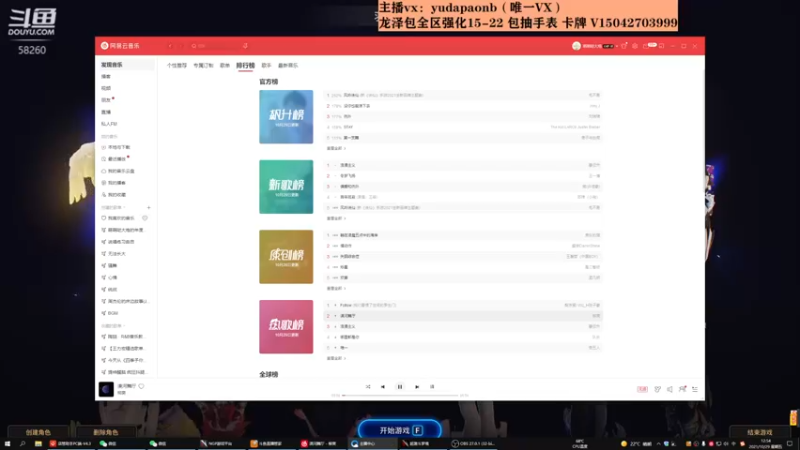
Task: Open 发现音乐 in the sidebar
Action: 126,65
